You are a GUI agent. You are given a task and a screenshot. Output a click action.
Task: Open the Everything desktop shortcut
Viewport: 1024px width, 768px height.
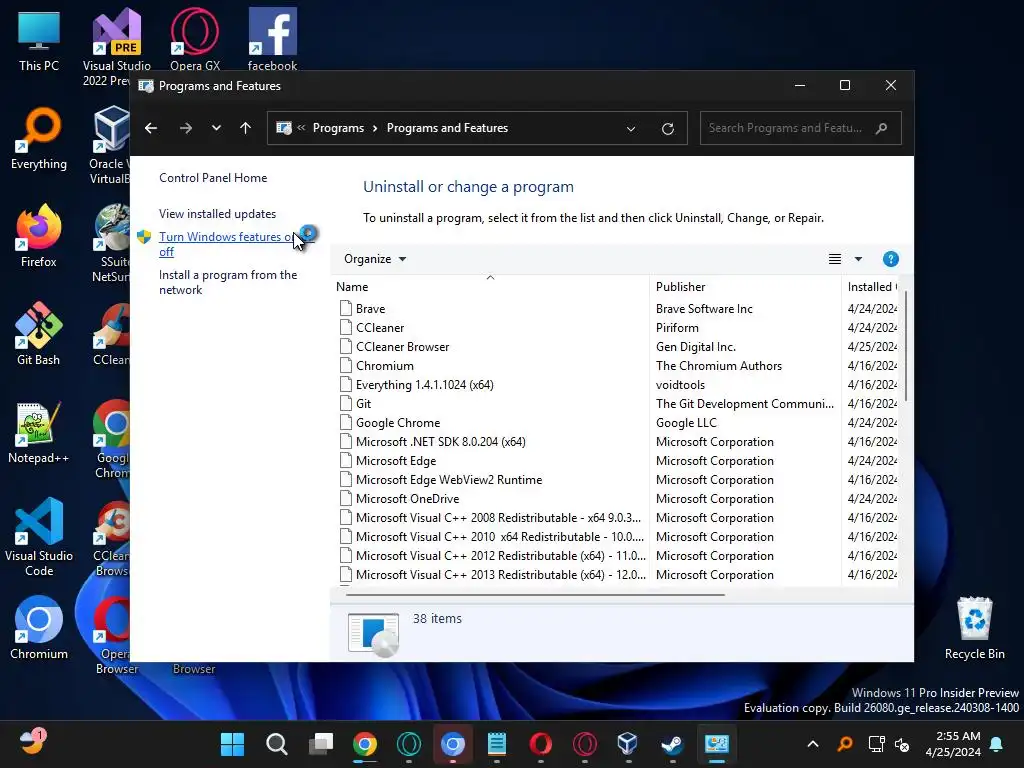39,138
